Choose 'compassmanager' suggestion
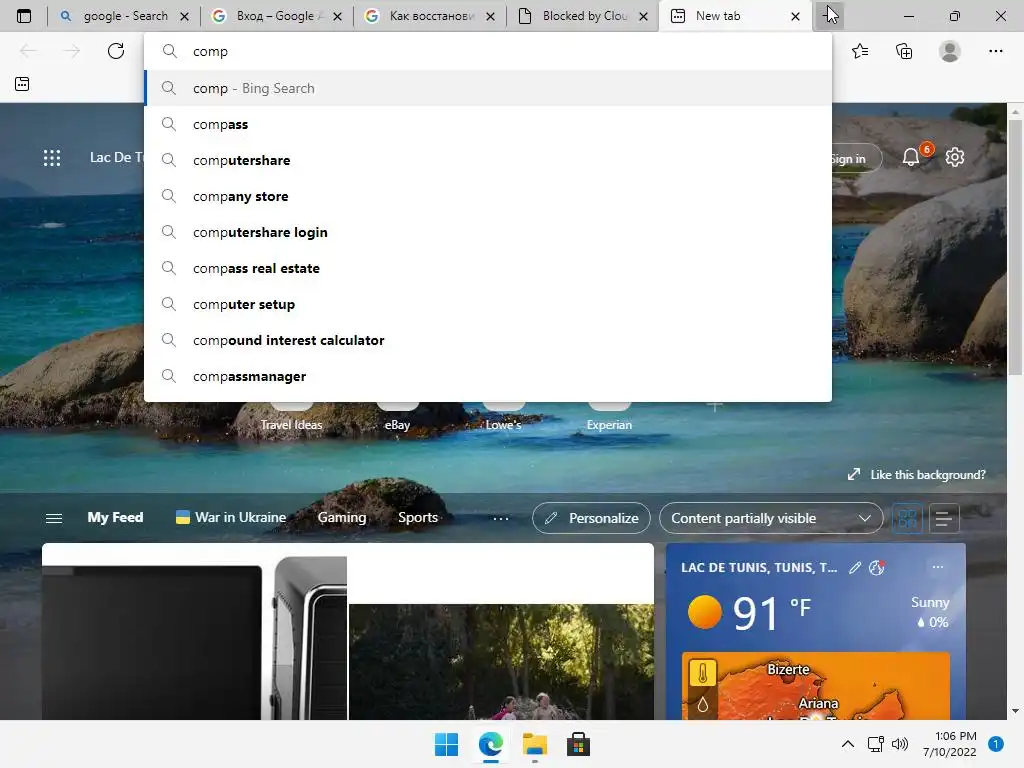The height and width of the screenshot is (768, 1024). [488, 376]
